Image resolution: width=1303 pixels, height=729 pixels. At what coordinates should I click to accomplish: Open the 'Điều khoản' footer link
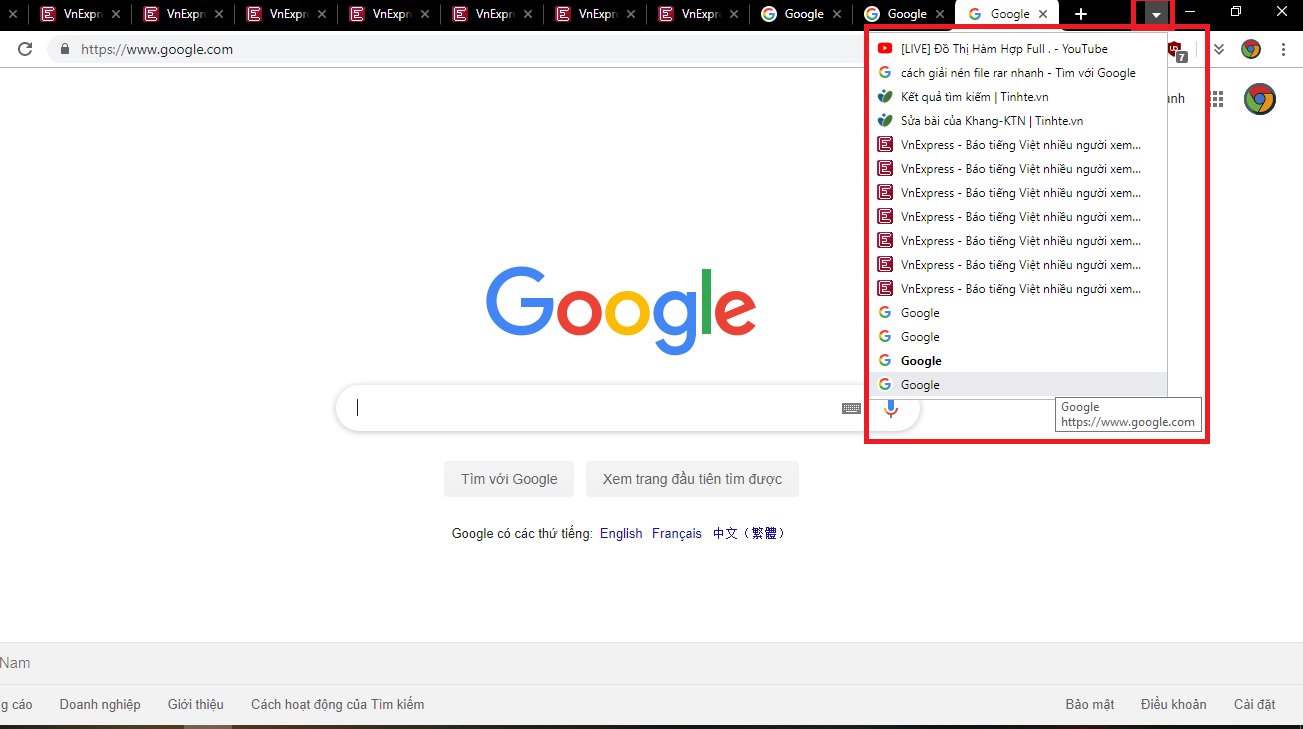[x=1174, y=704]
